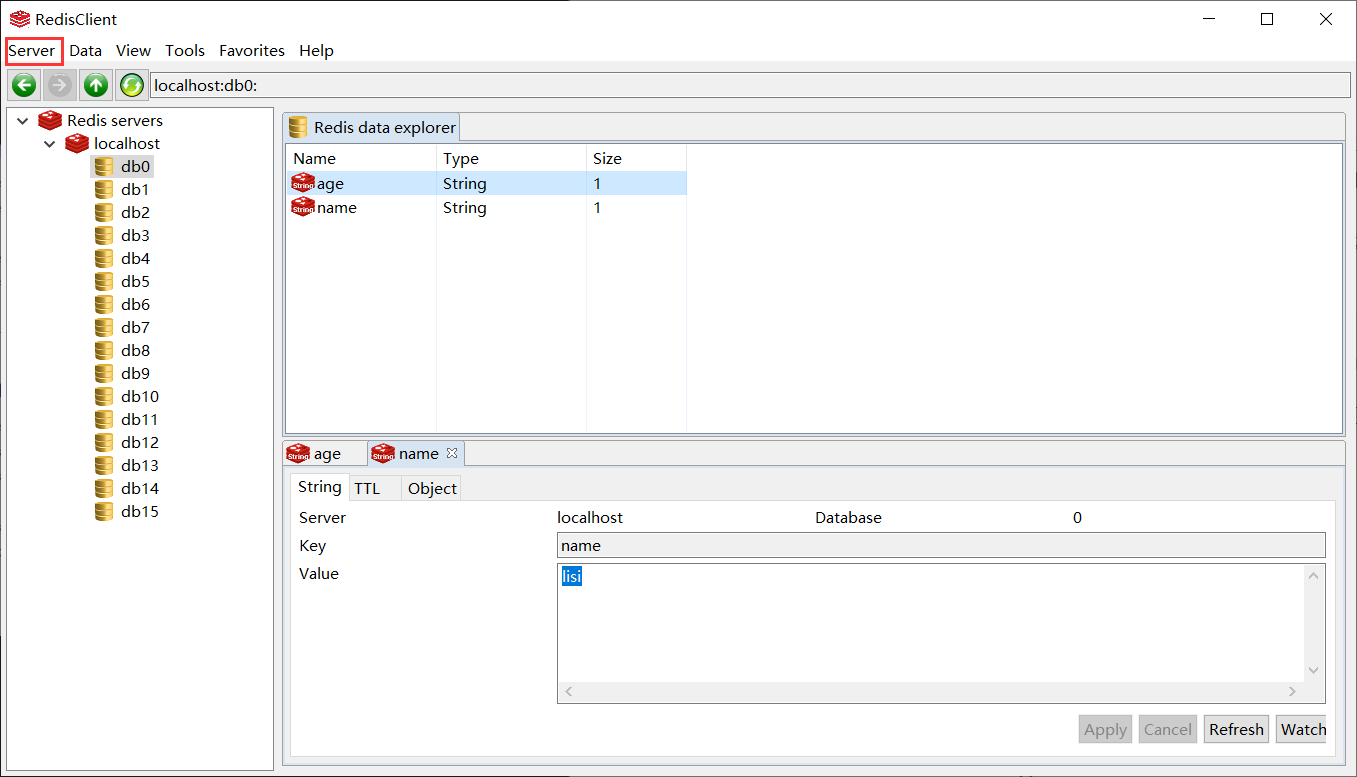Go up one level with green arrow
The width and height of the screenshot is (1357, 777).
tap(96, 85)
